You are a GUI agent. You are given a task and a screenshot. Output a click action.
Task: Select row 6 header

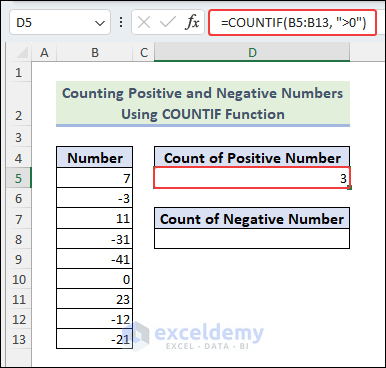tap(19, 198)
